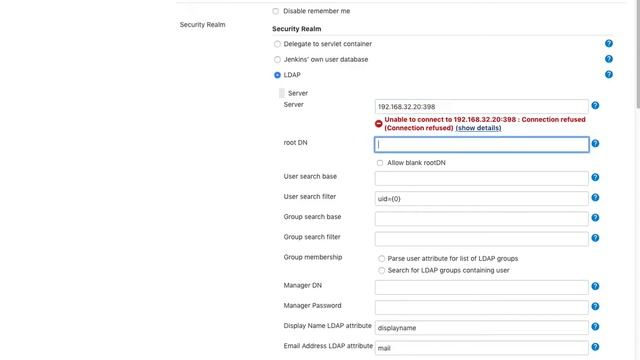
Task: Choose Parse user attribute for LDAP groups
Action: pyautogui.click(x=381, y=259)
